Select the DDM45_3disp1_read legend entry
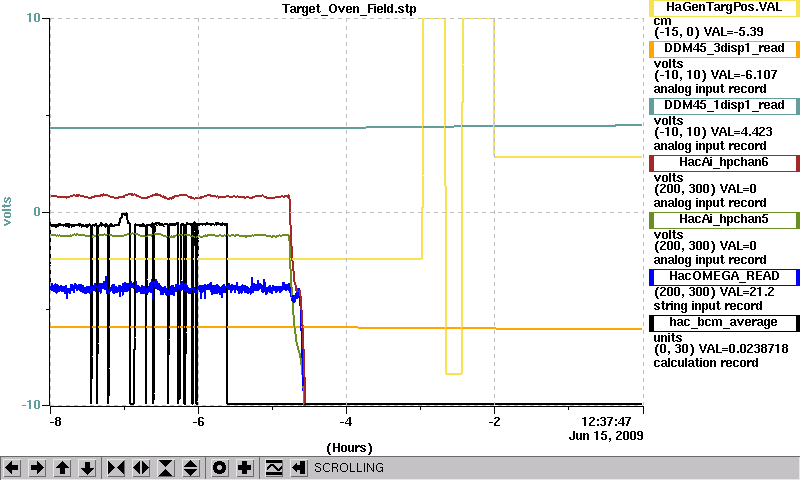The image size is (800, 480). (x=724, y=48)
